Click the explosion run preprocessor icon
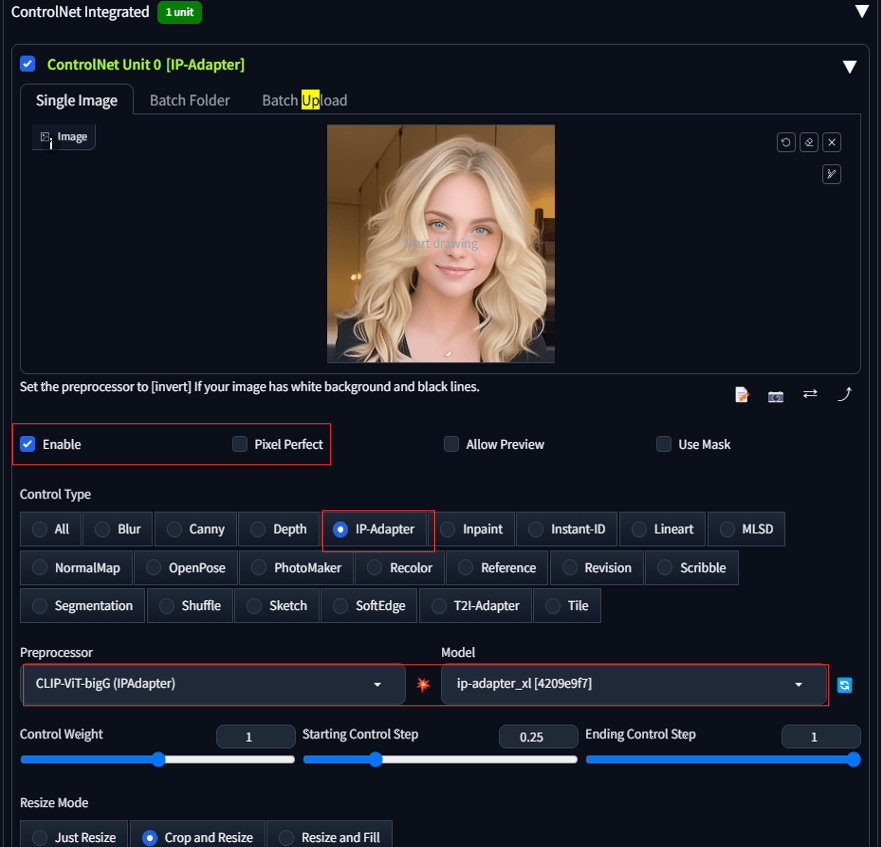 pyautogui.click(x=423, y=685)
